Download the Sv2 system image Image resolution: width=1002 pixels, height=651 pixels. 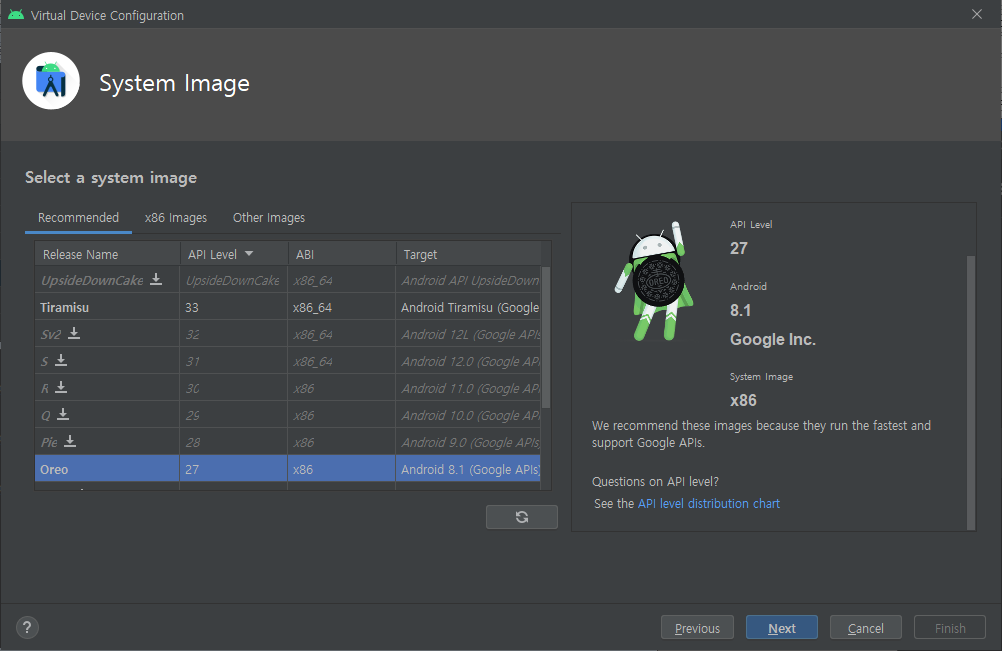(74, 333)
